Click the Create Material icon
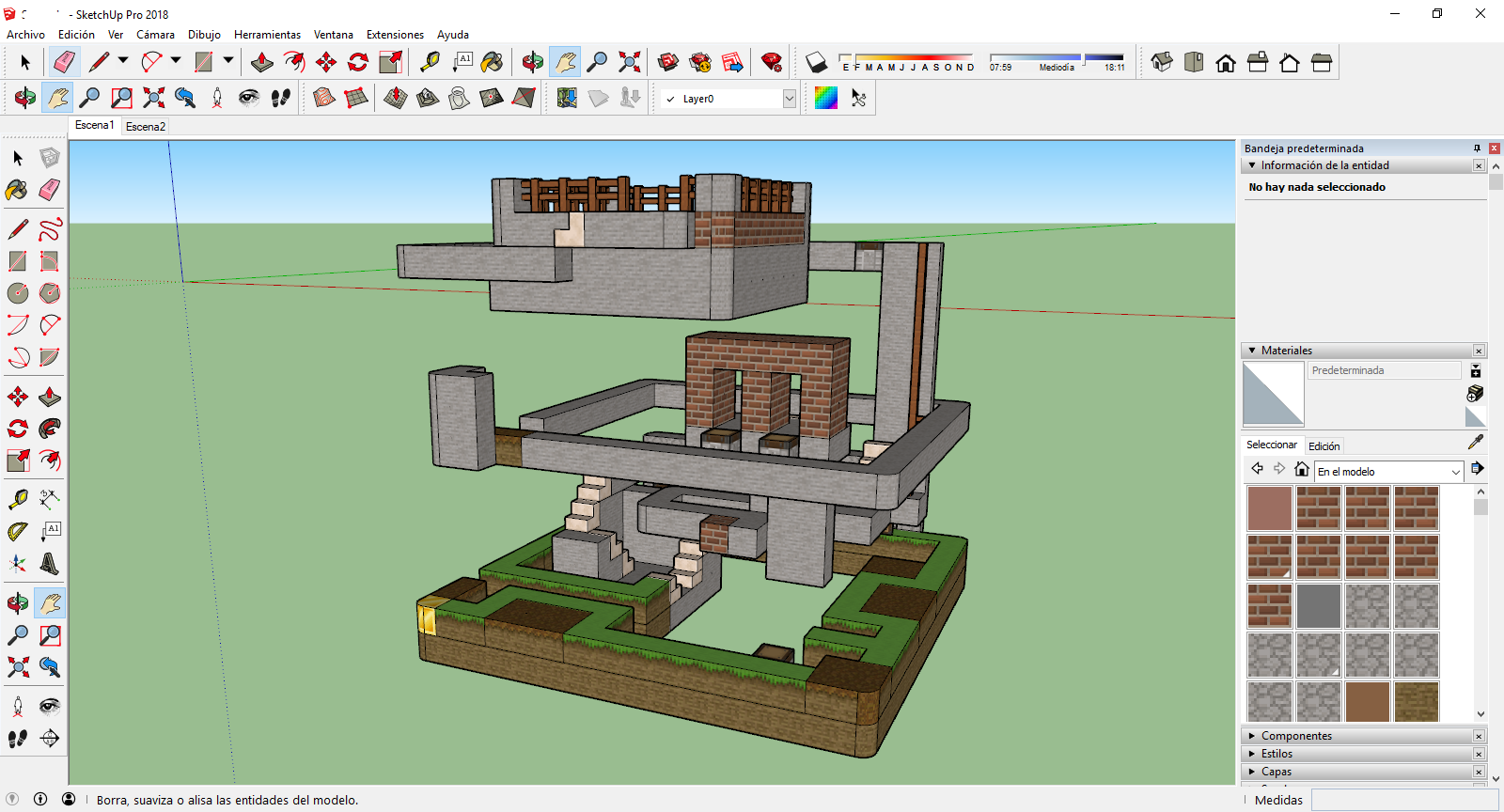This screenshot has width=1504, height=812. (1476, 393)
